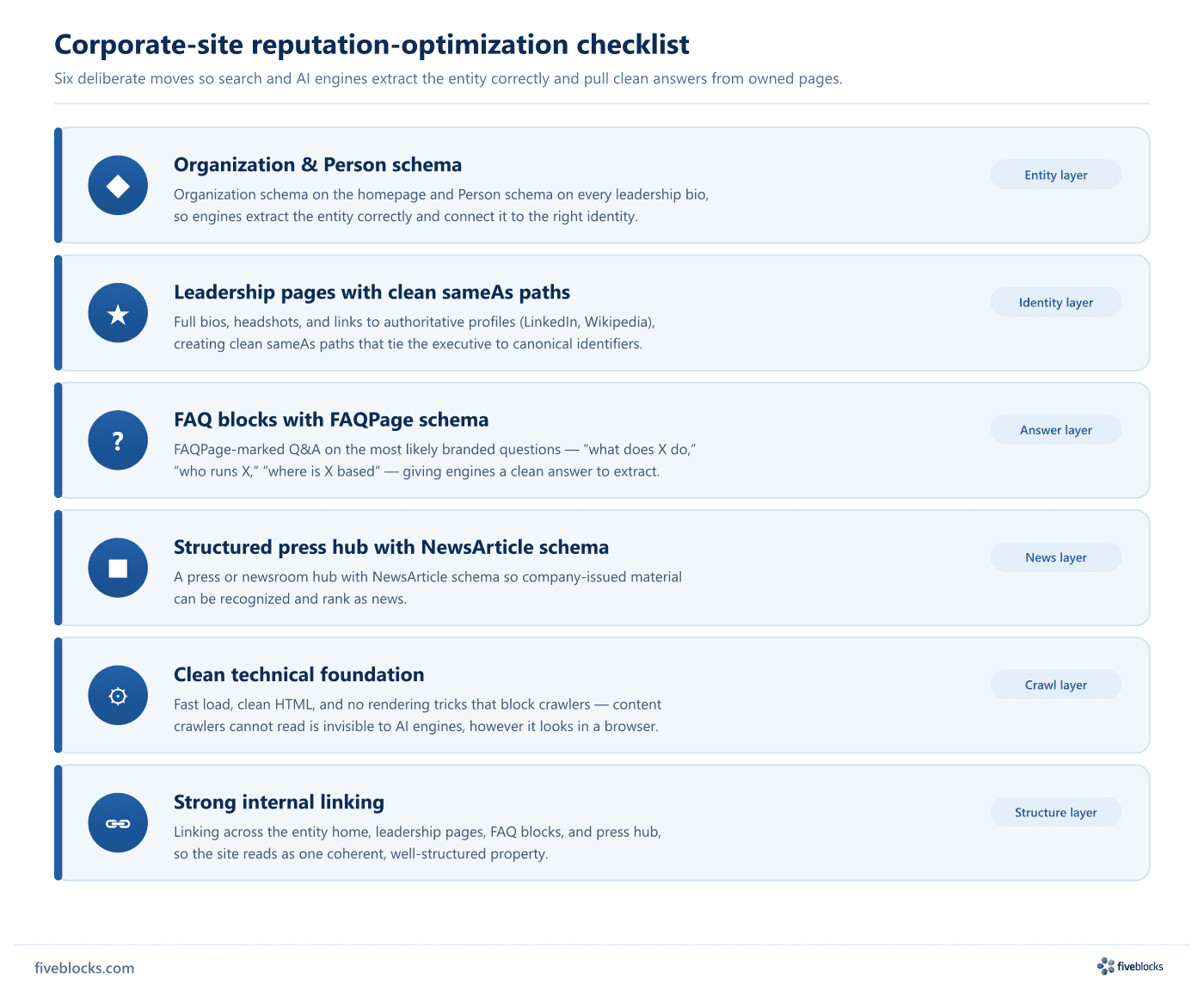Click the Corporate-site reputation-optimization checklist title
The width and height of the screenshot is (1204, 996).
[x=372, y=45]
